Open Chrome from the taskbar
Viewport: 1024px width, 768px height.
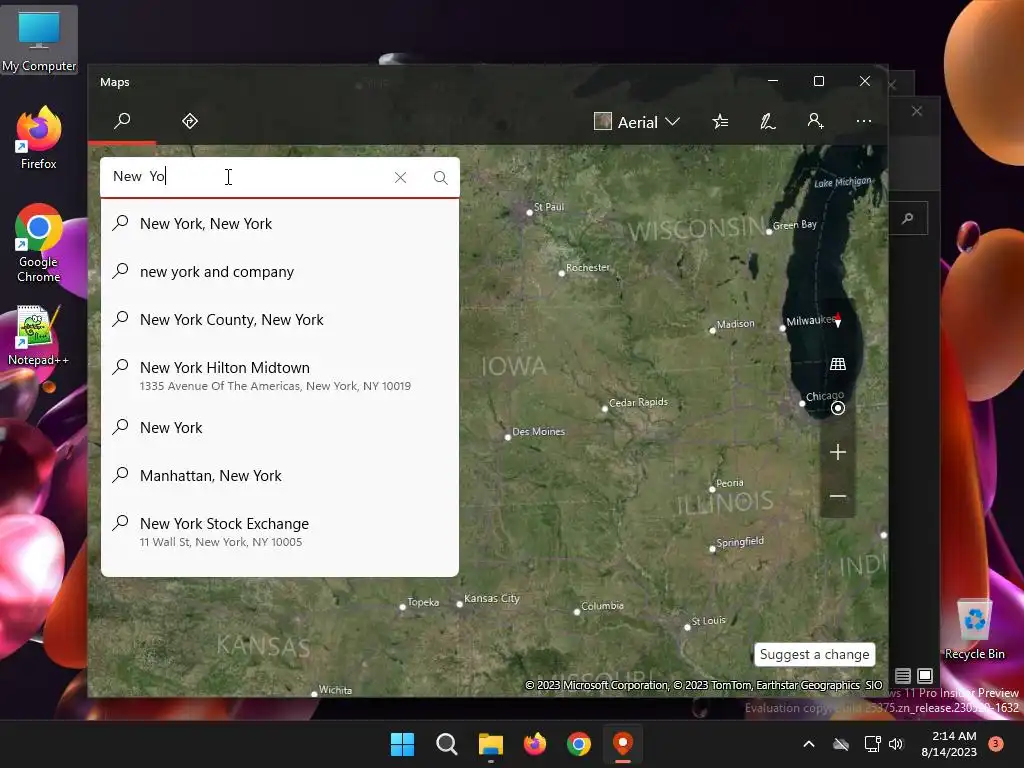click(579, 744)
